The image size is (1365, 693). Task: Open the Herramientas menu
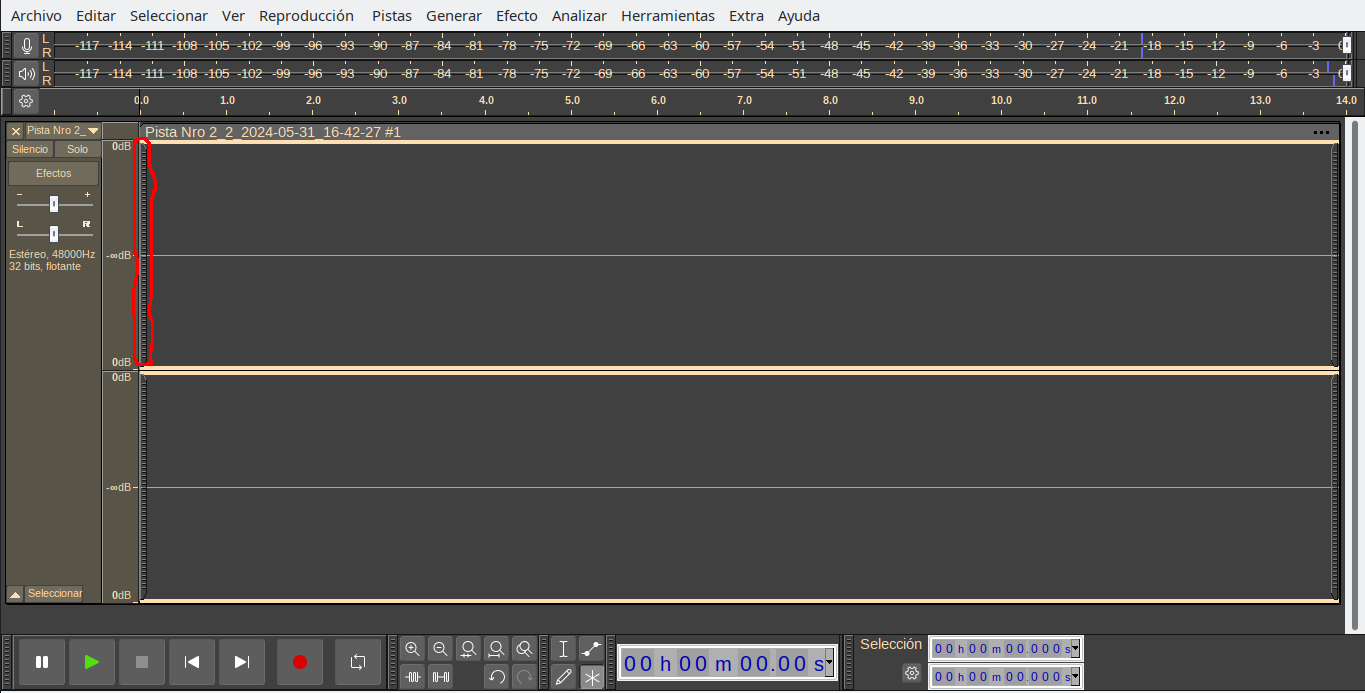coord(667,16)
